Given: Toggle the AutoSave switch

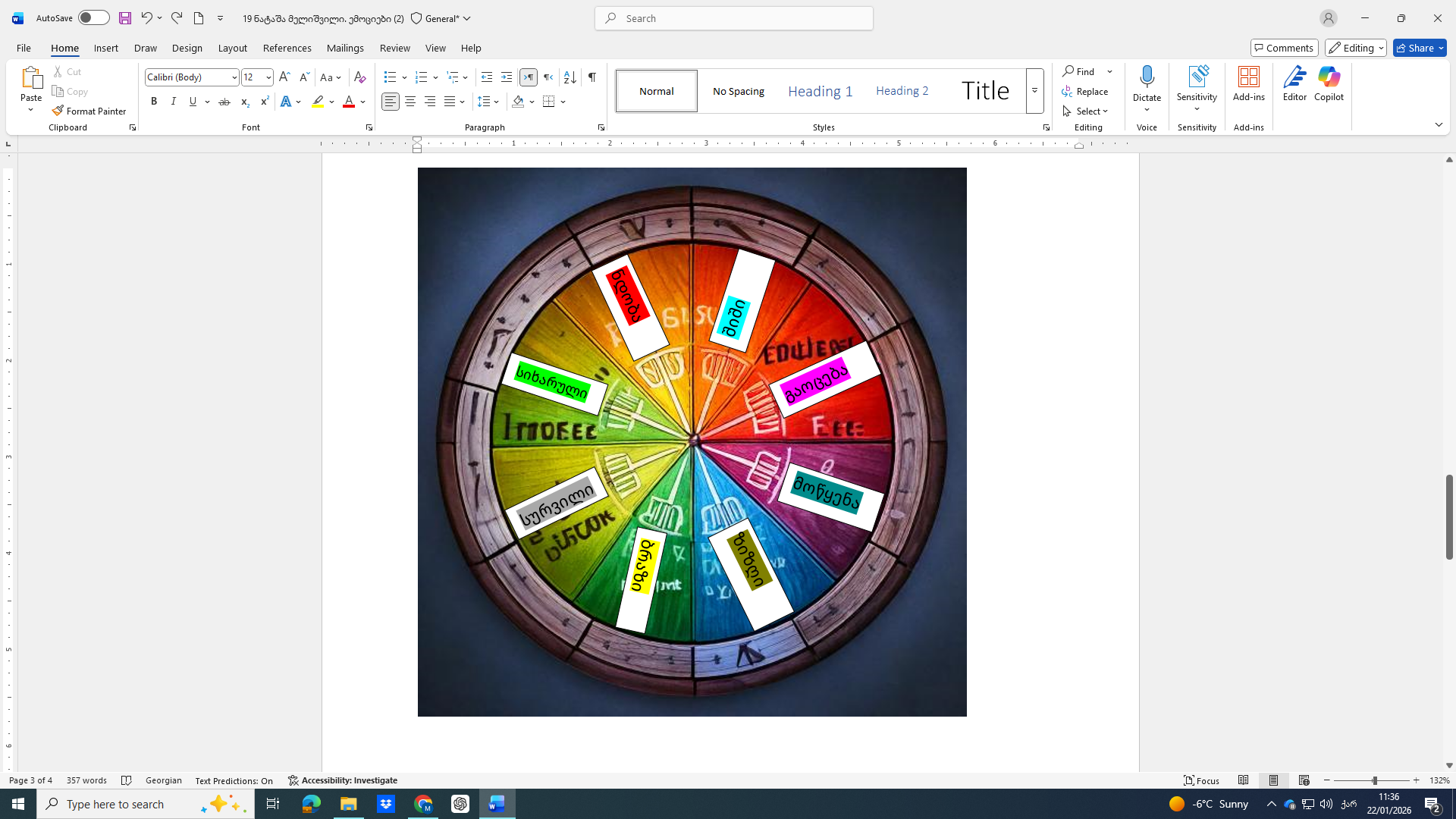Looking at the screenshot, I should click(93, 18).
